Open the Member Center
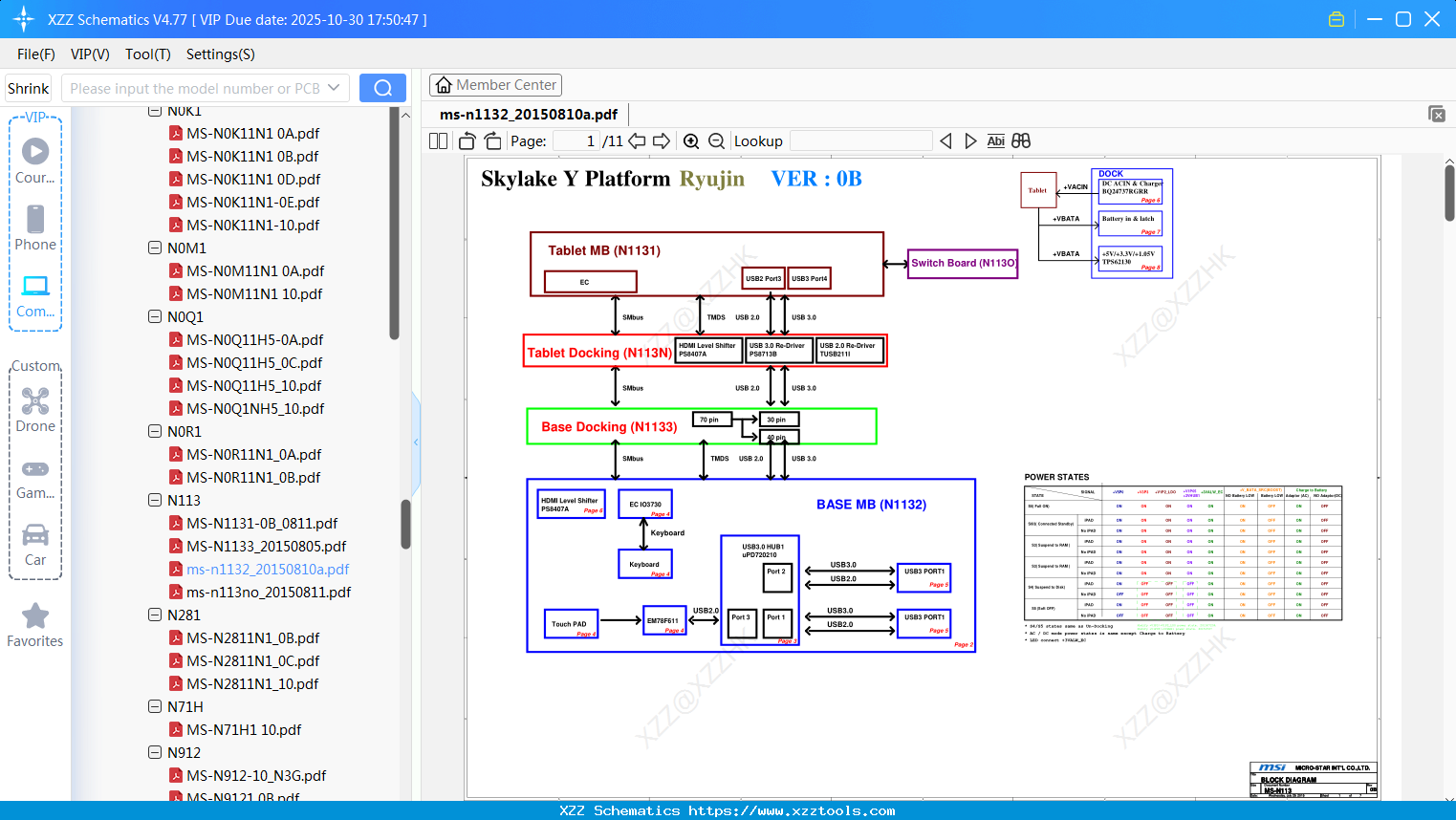Screen dimensions: 1456x820 [x=495, y=85]
